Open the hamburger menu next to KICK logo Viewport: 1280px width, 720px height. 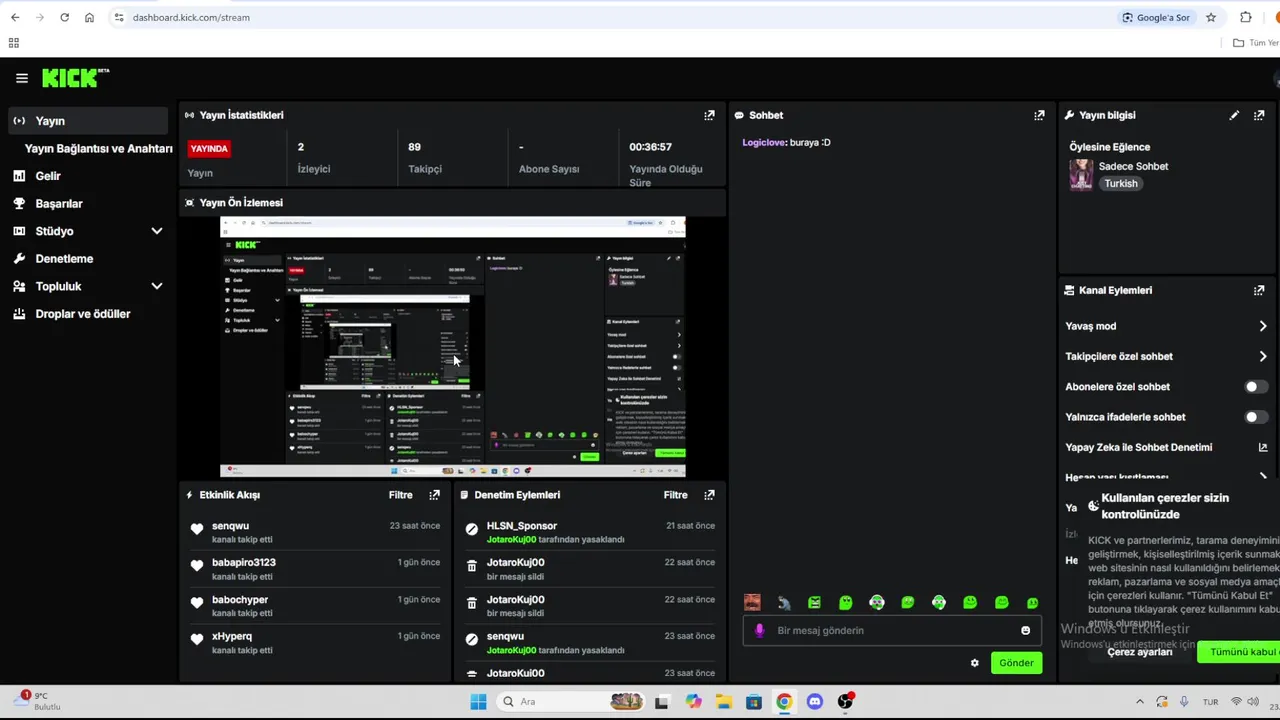pos(22,78)
